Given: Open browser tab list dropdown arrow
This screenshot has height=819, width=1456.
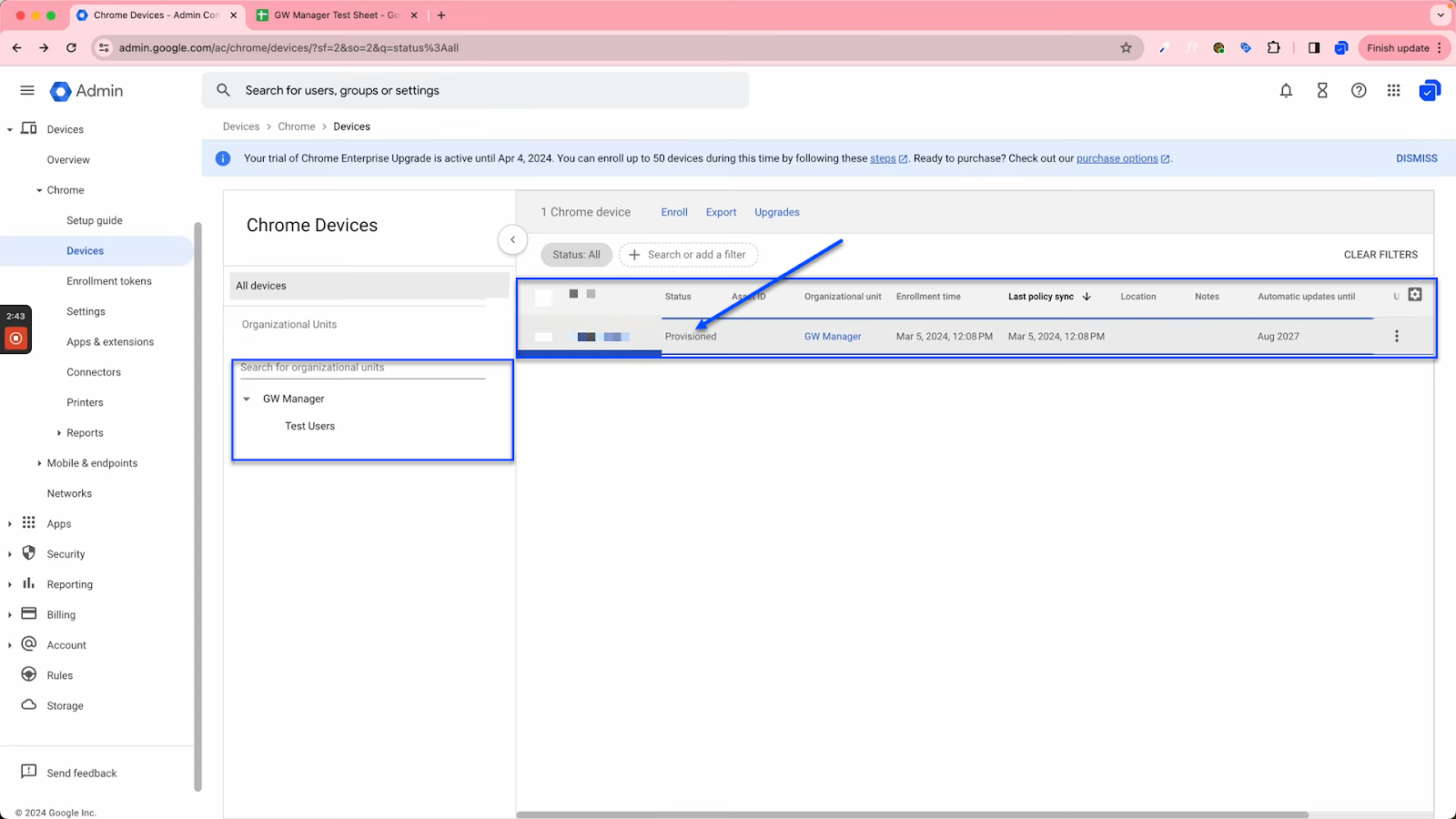Looking at the screenshot, I should (x=1441, y=15).
